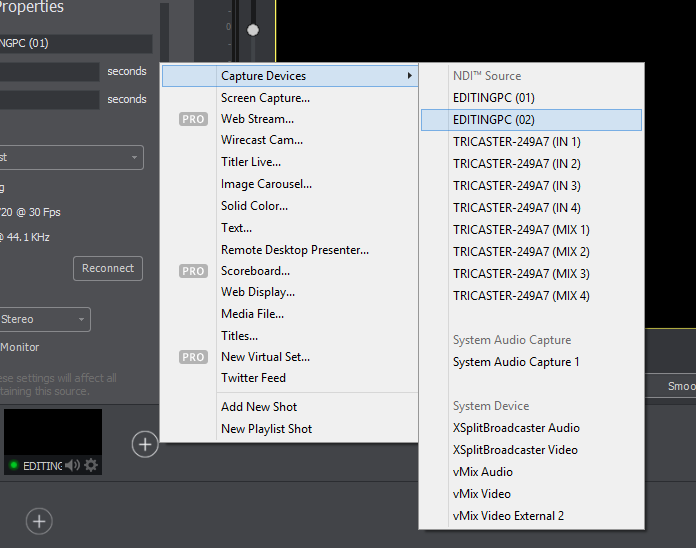This screenshot has height=548, width=696.
Task: Open the Stereo audio channel dropdown
Action: tap(45, 320)
